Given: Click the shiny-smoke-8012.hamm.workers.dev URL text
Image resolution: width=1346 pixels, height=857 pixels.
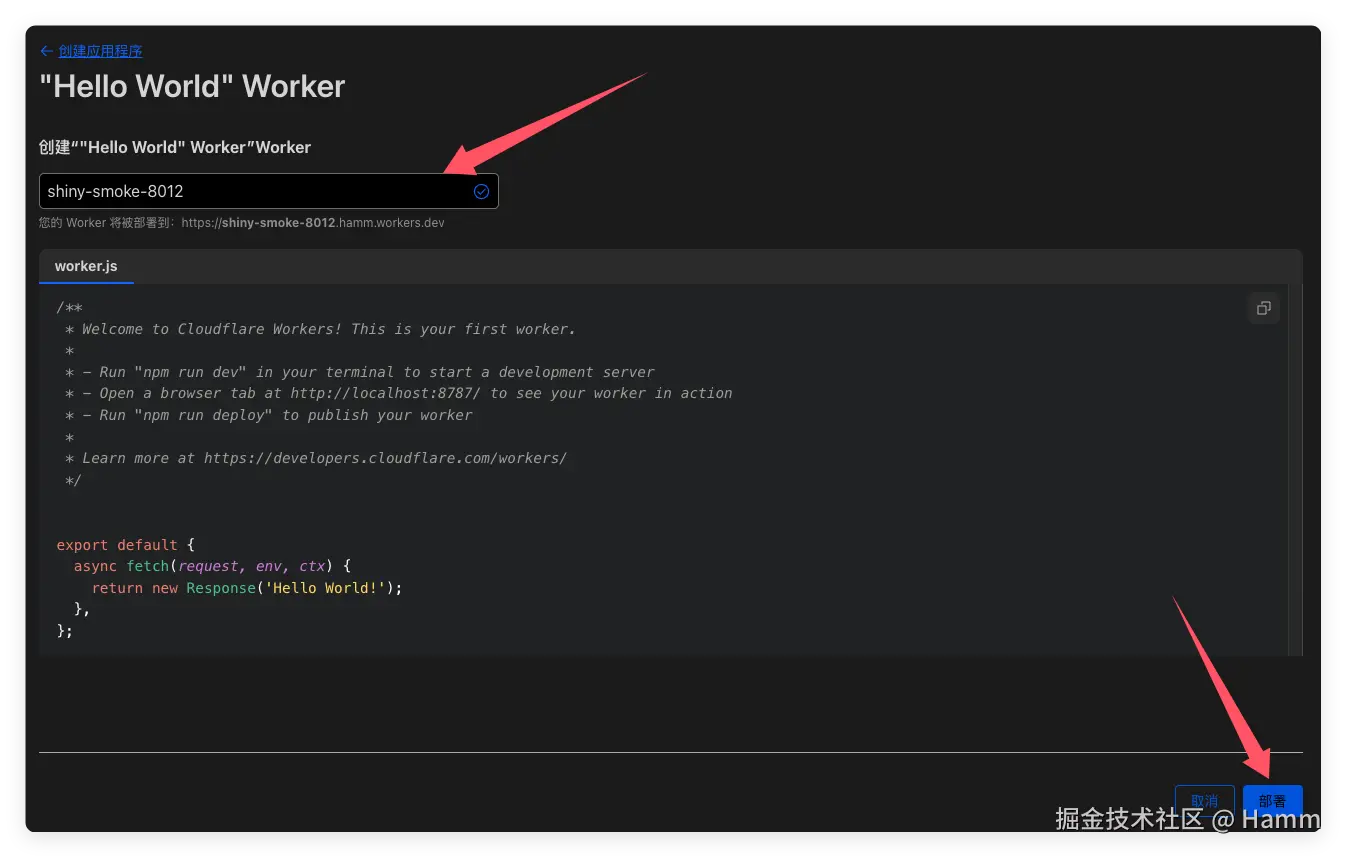Looking at the screenshot, I should (313, 223).
